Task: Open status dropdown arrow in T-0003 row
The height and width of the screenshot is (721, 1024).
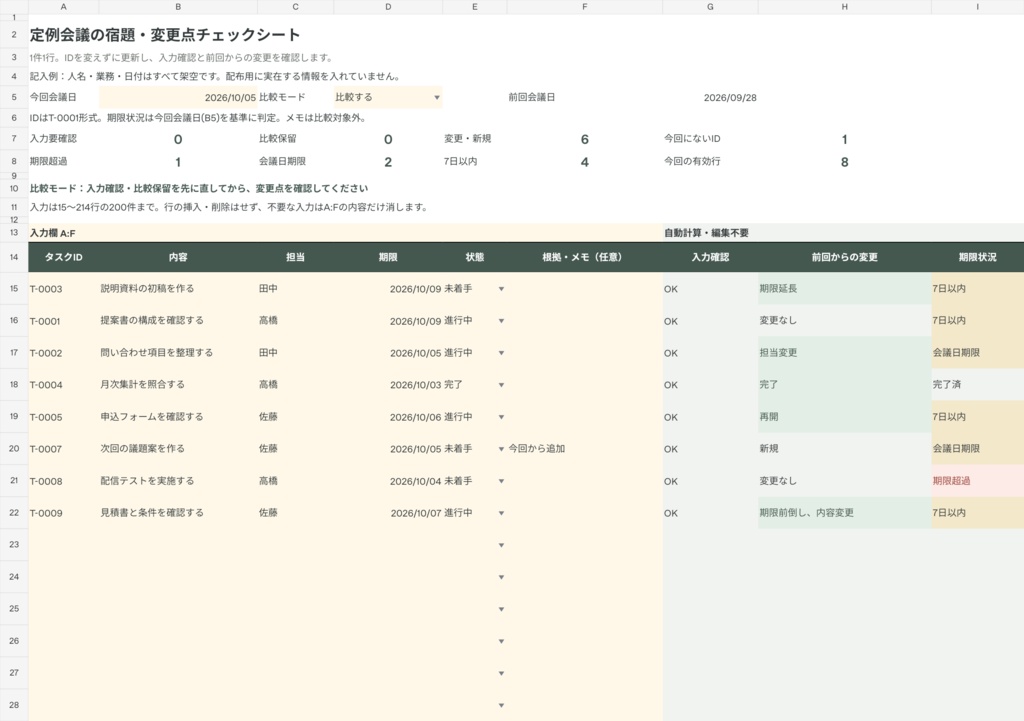Action: tap(501, 289)
